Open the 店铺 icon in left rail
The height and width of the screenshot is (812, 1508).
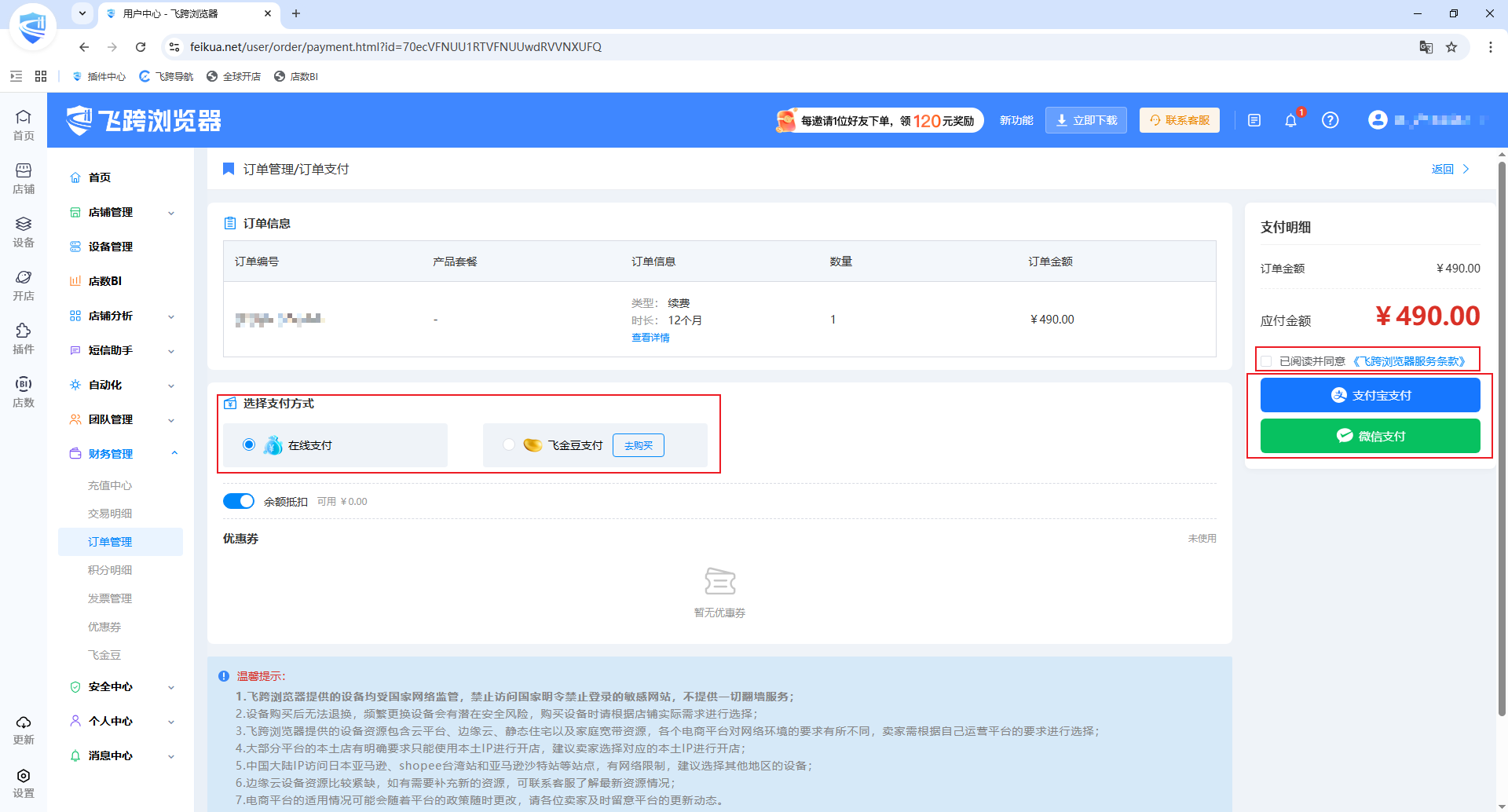point(24,178)
